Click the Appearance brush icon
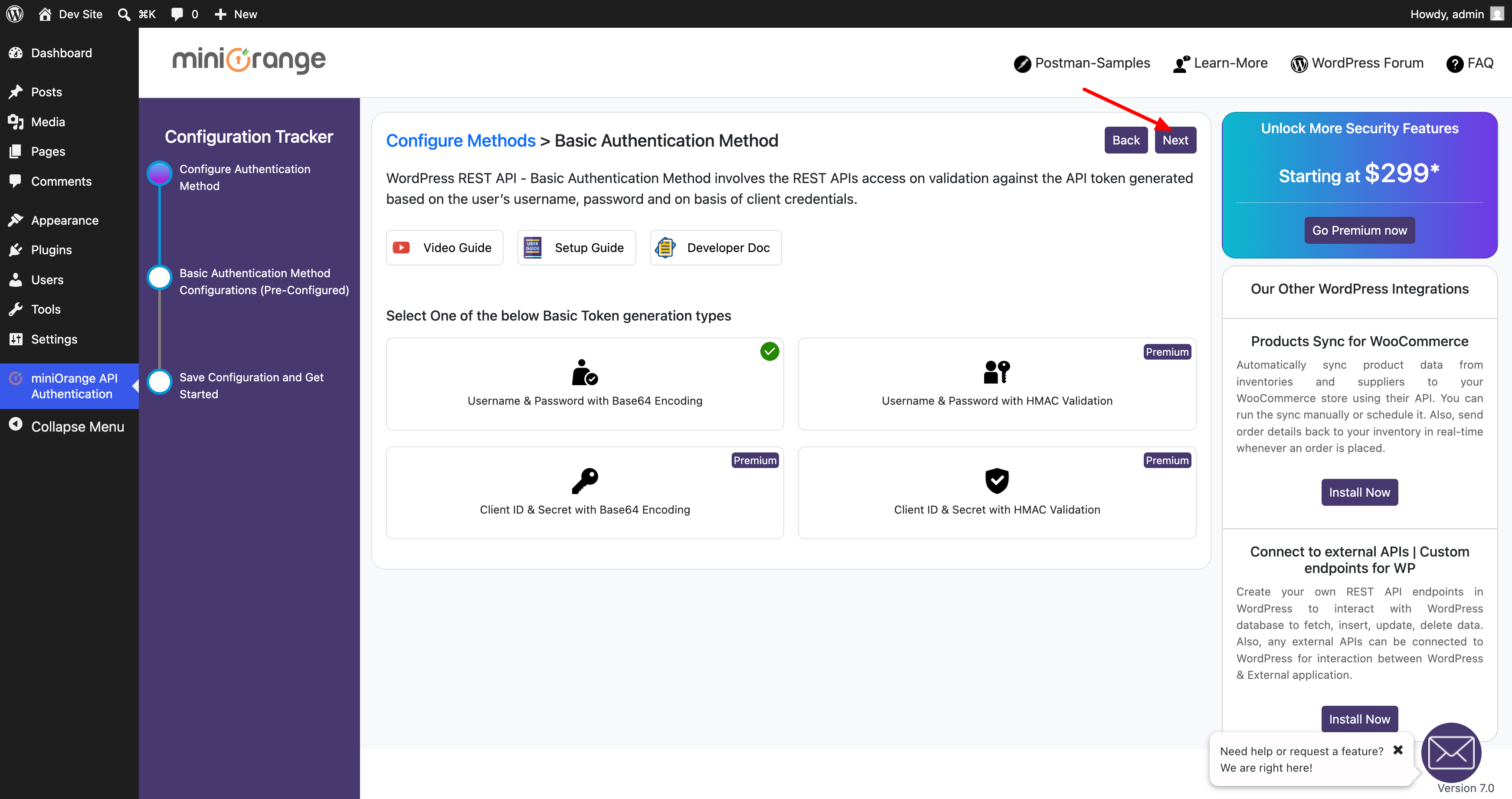 [x=16, y=220]
